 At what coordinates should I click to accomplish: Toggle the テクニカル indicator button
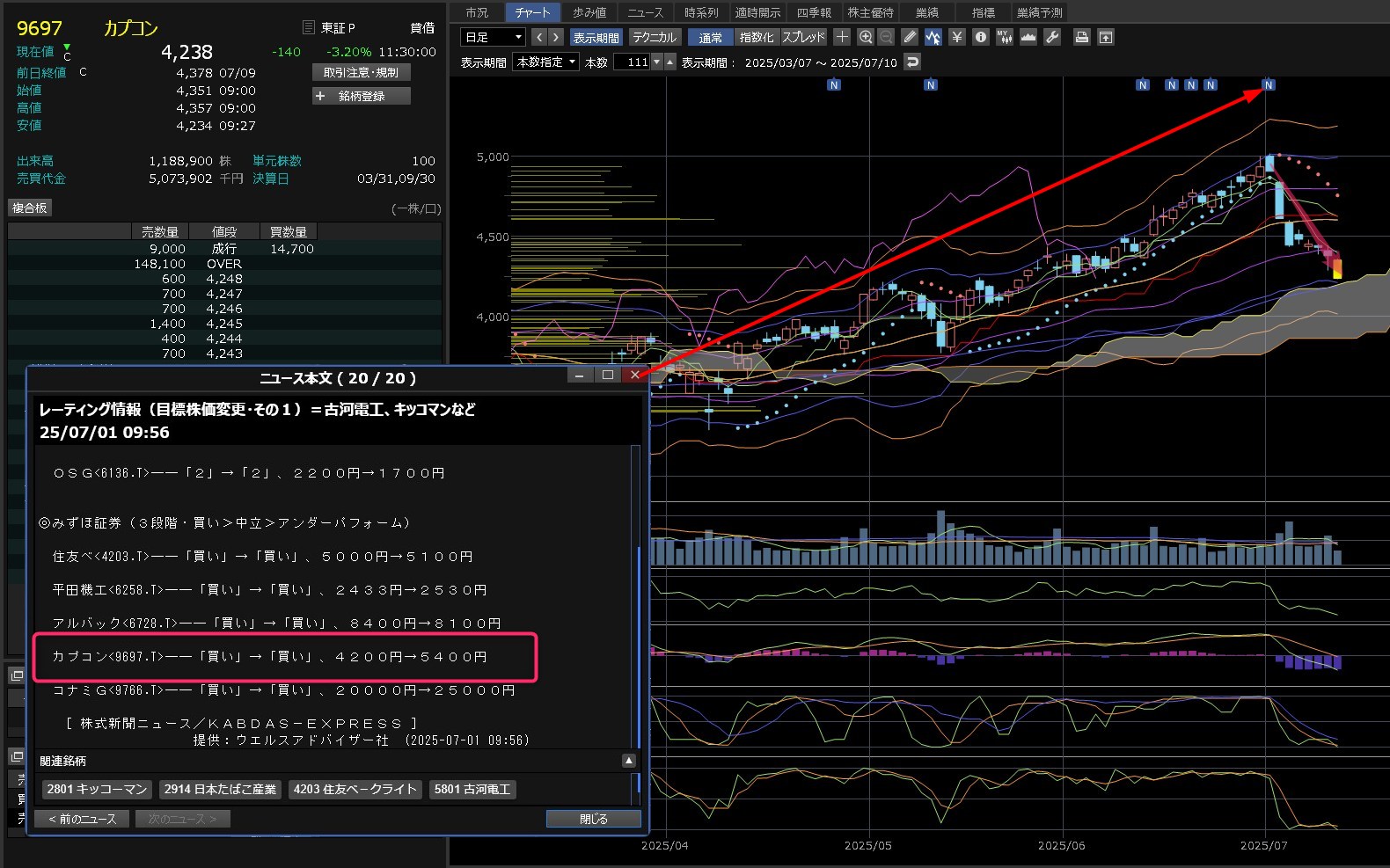(x=655, y=38)
